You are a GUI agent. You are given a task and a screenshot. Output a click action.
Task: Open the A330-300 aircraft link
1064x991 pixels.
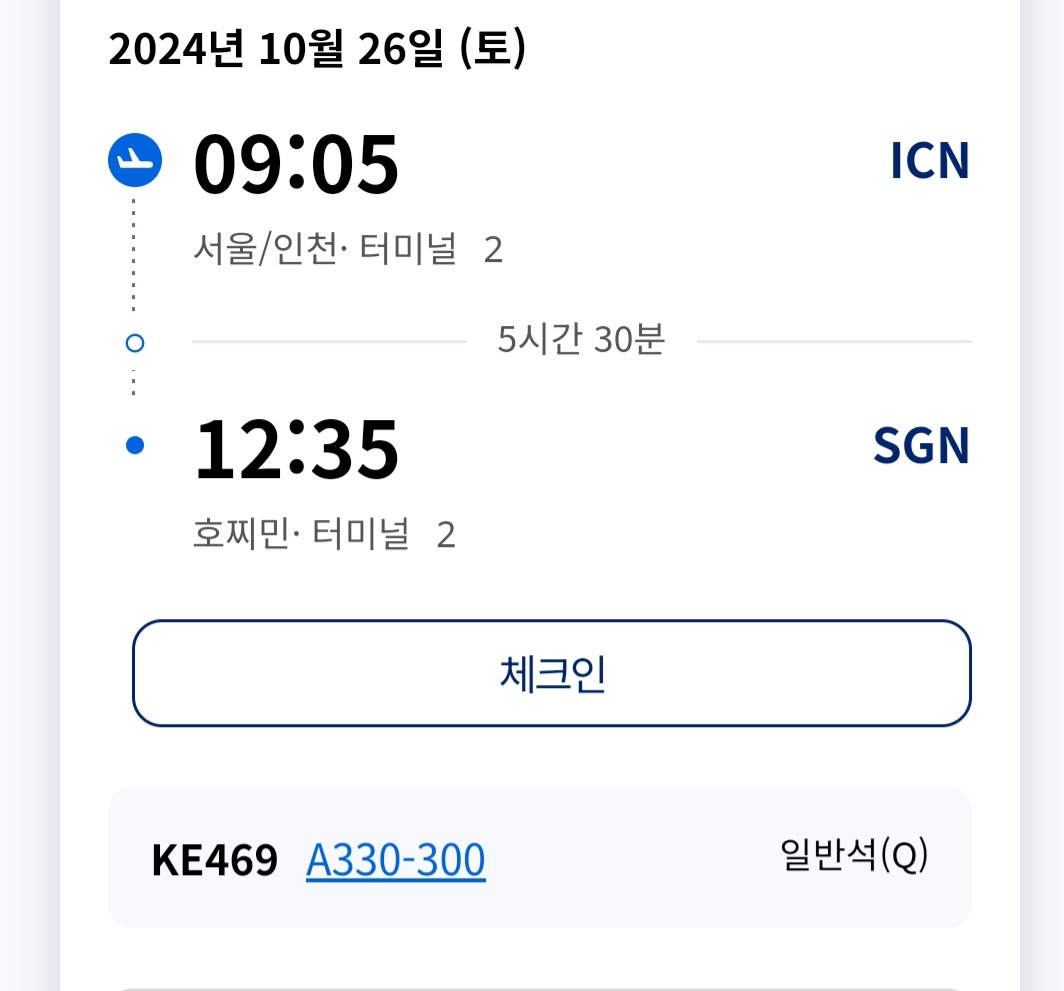click(396, 860)
